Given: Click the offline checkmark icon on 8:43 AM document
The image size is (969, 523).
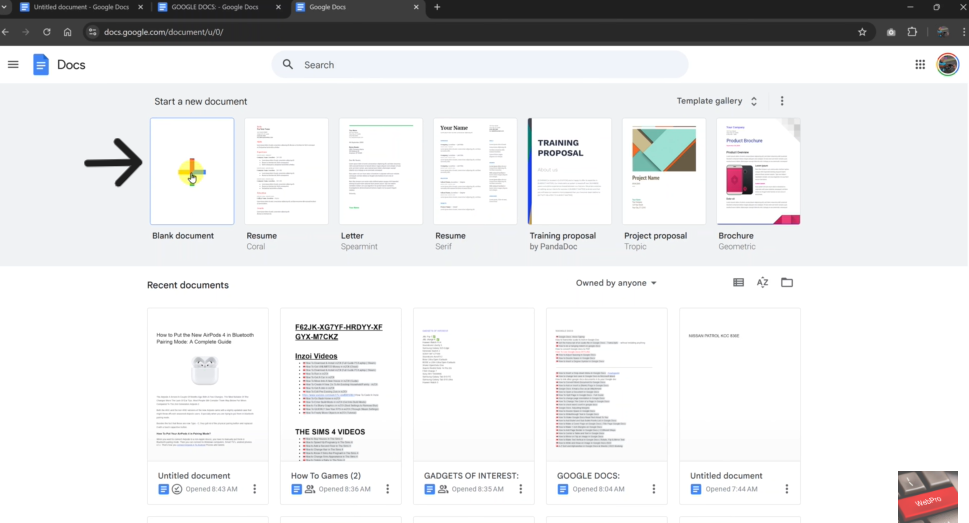Looking at the screenshot, I should (x=177, y=489).
